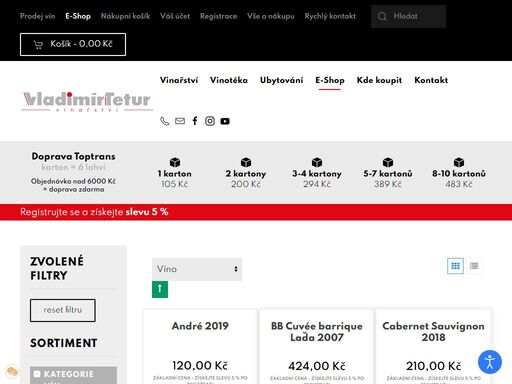Go to Registrace page

218,16
